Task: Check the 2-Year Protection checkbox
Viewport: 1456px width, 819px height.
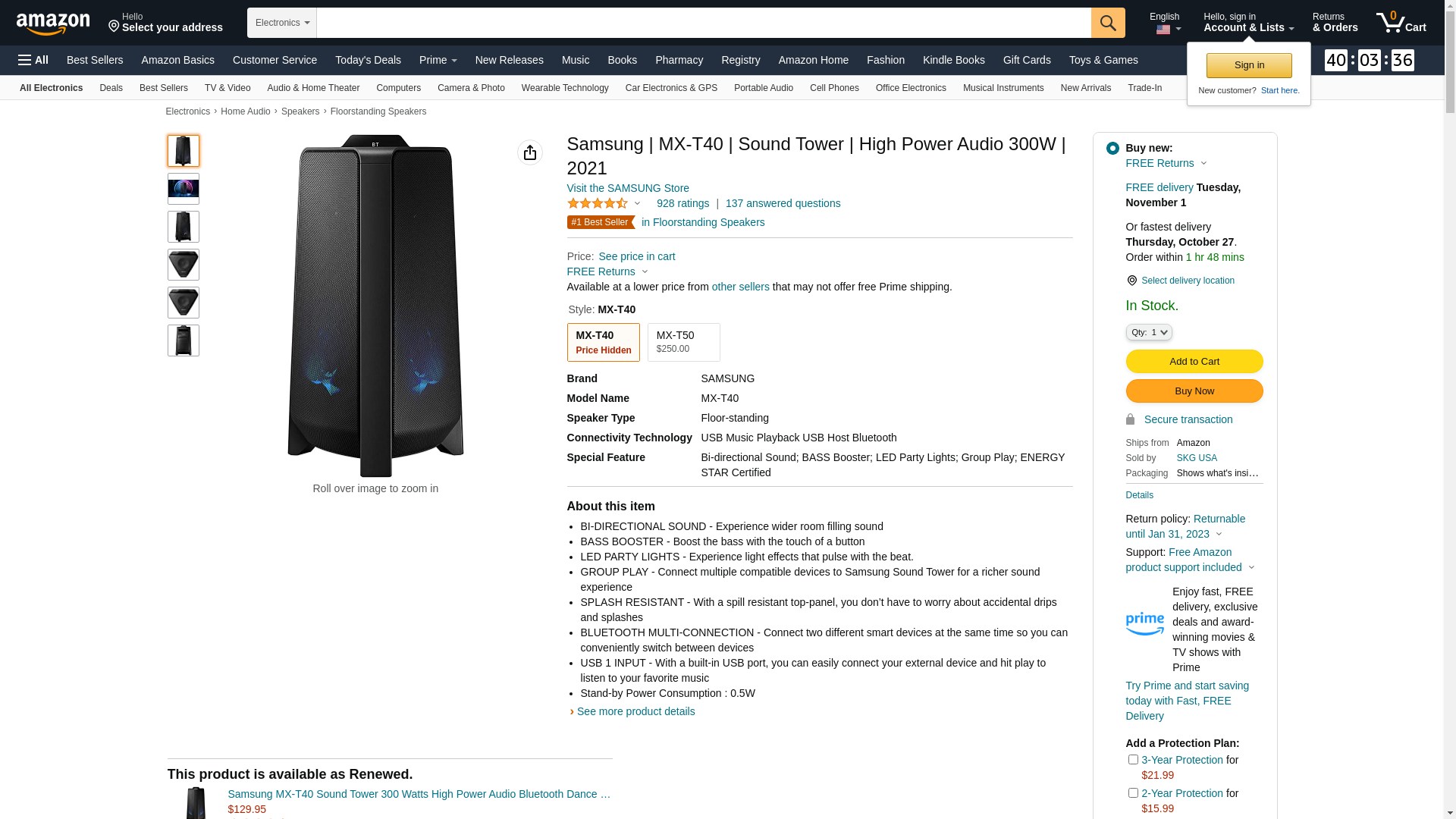Action: click(1133, 792)
